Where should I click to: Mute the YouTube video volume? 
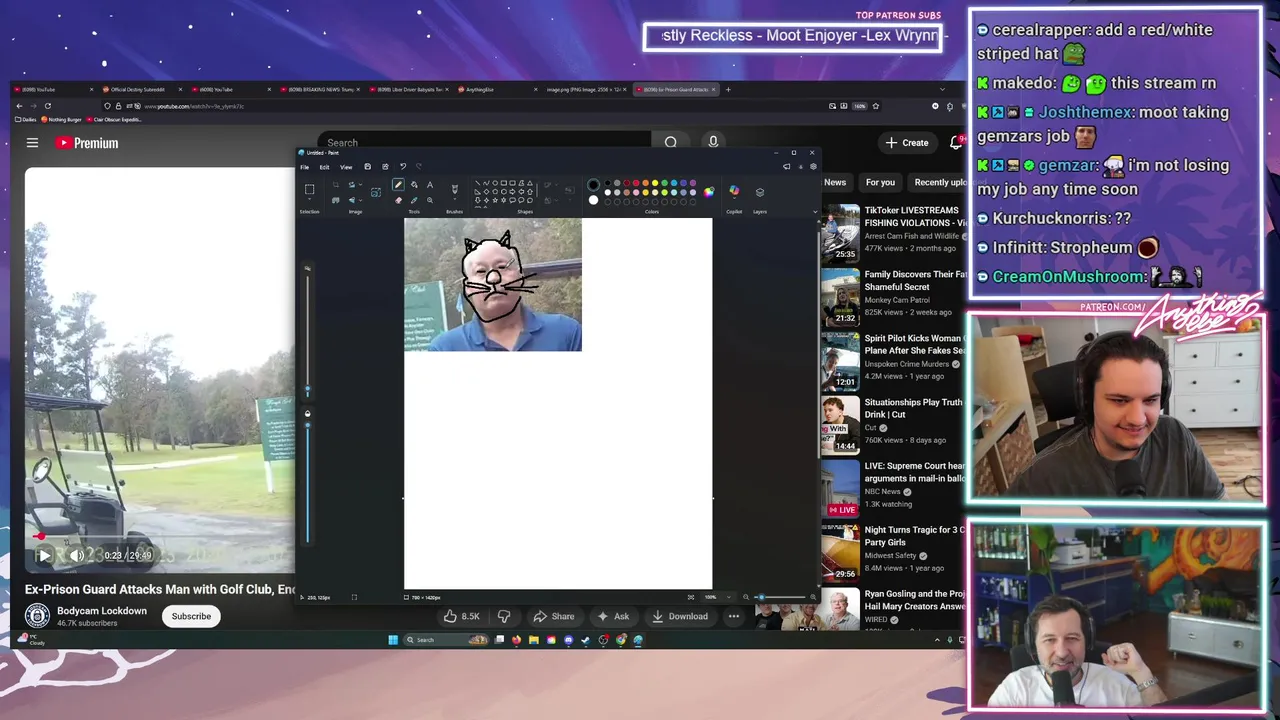click(77, 555)
